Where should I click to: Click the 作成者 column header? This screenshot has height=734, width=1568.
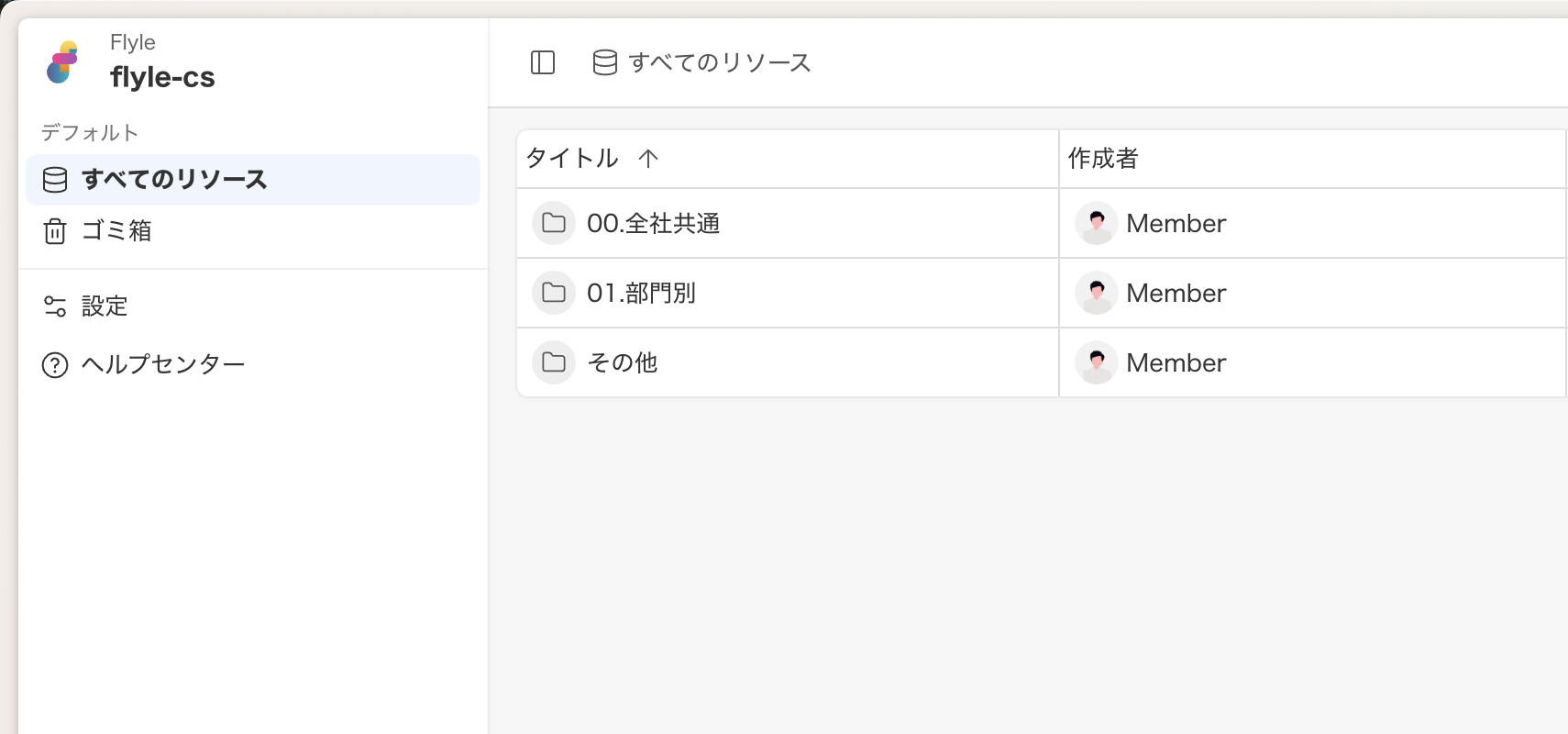pyautogui.click(x=1103, y=159)
